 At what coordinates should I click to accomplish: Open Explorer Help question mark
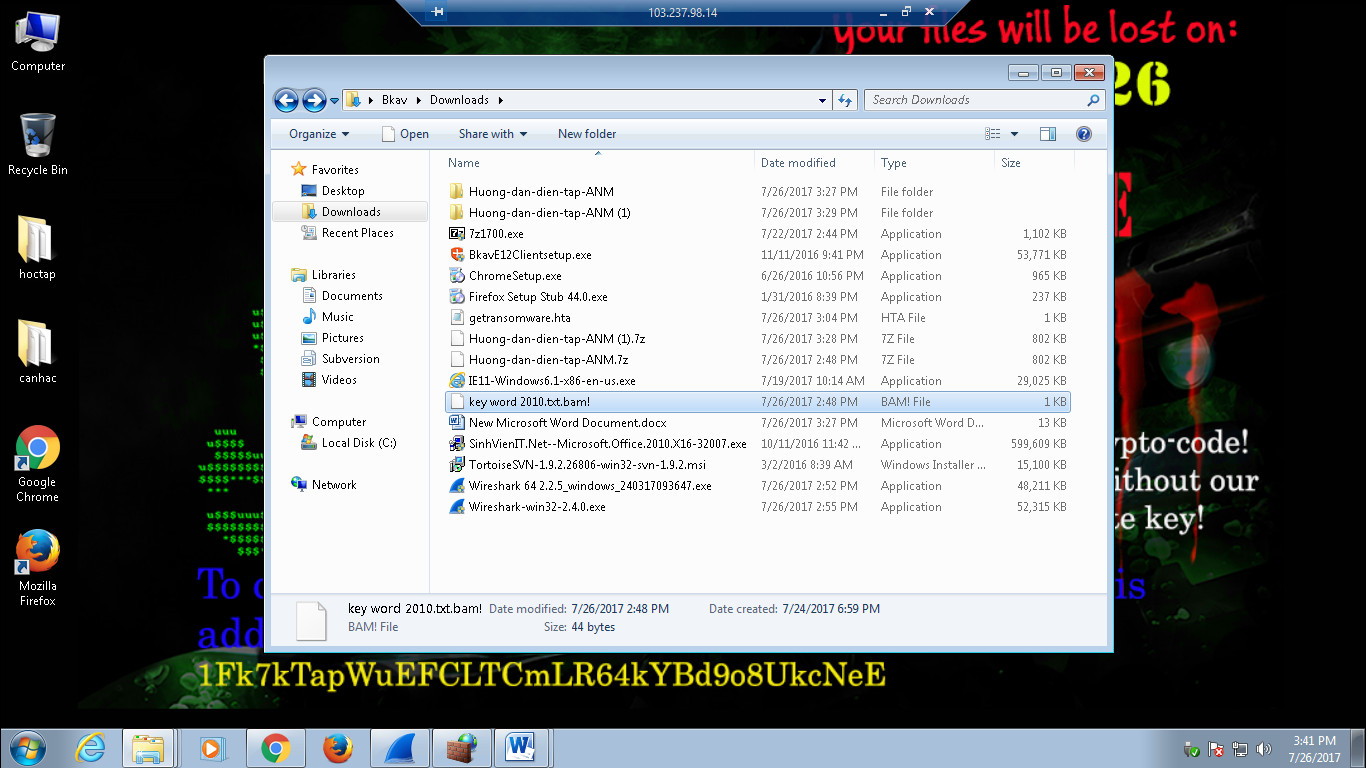pos(1083,134)
